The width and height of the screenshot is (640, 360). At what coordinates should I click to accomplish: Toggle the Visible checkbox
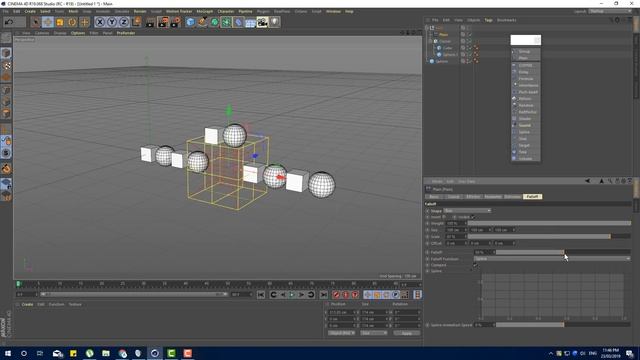click(473, 217)
